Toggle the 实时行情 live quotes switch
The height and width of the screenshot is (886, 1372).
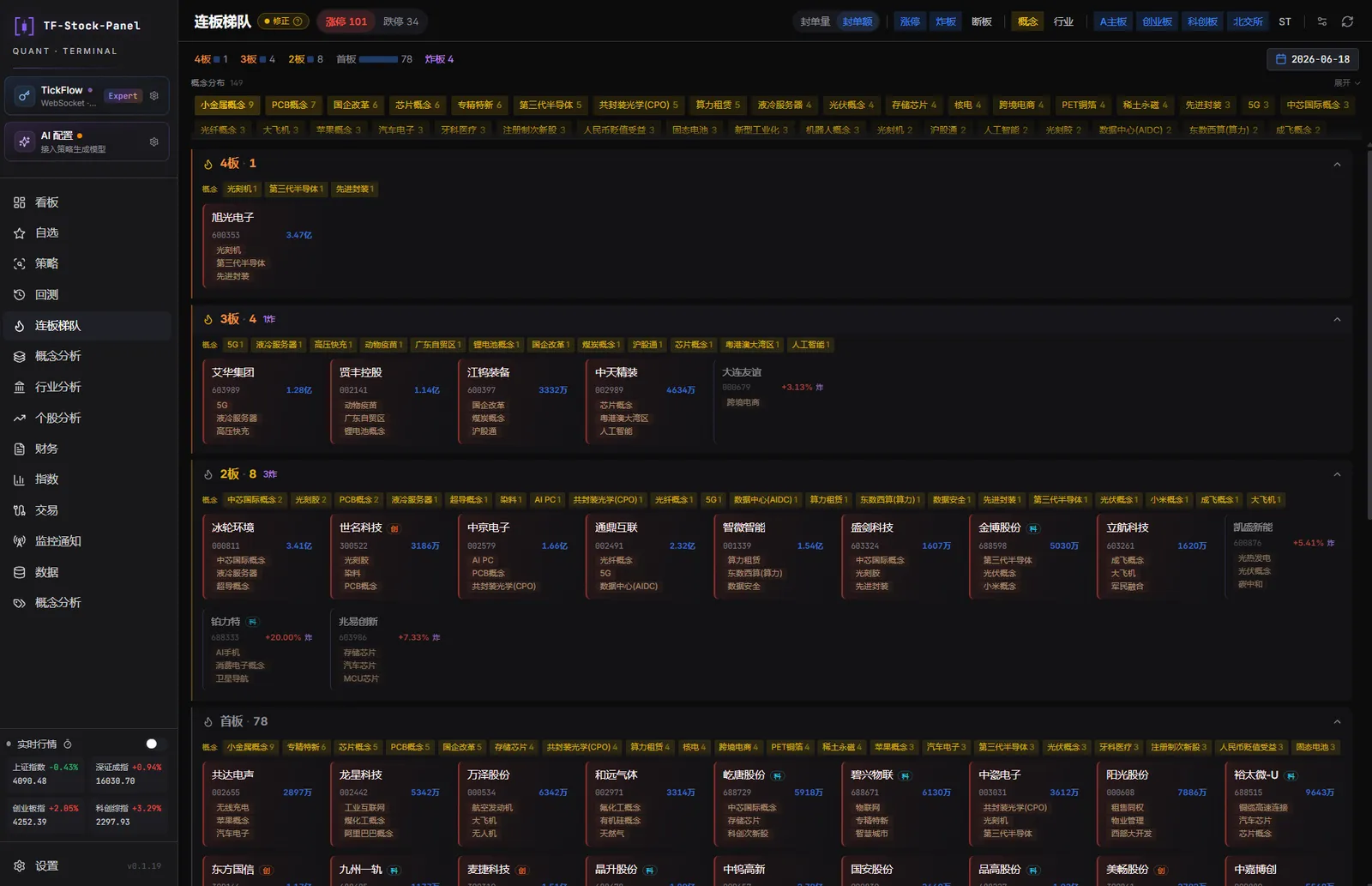coord(155,744)
